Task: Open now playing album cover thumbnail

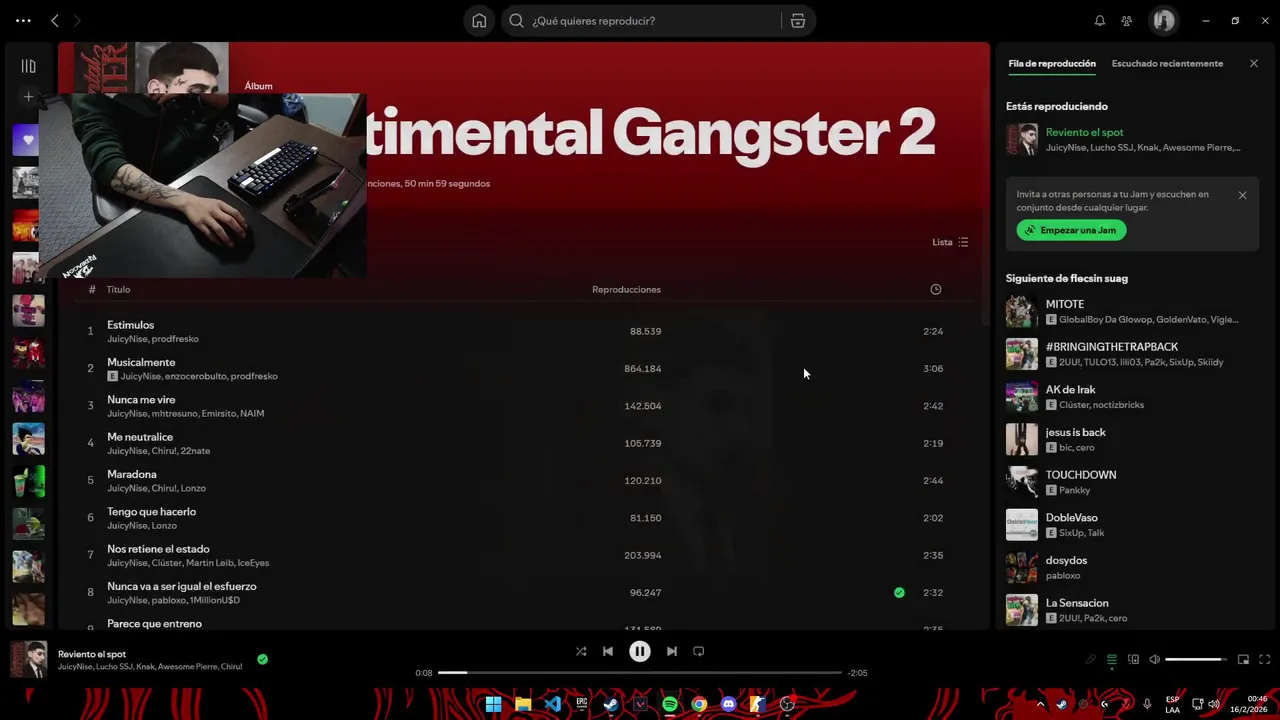Action: tap(28, 660)
